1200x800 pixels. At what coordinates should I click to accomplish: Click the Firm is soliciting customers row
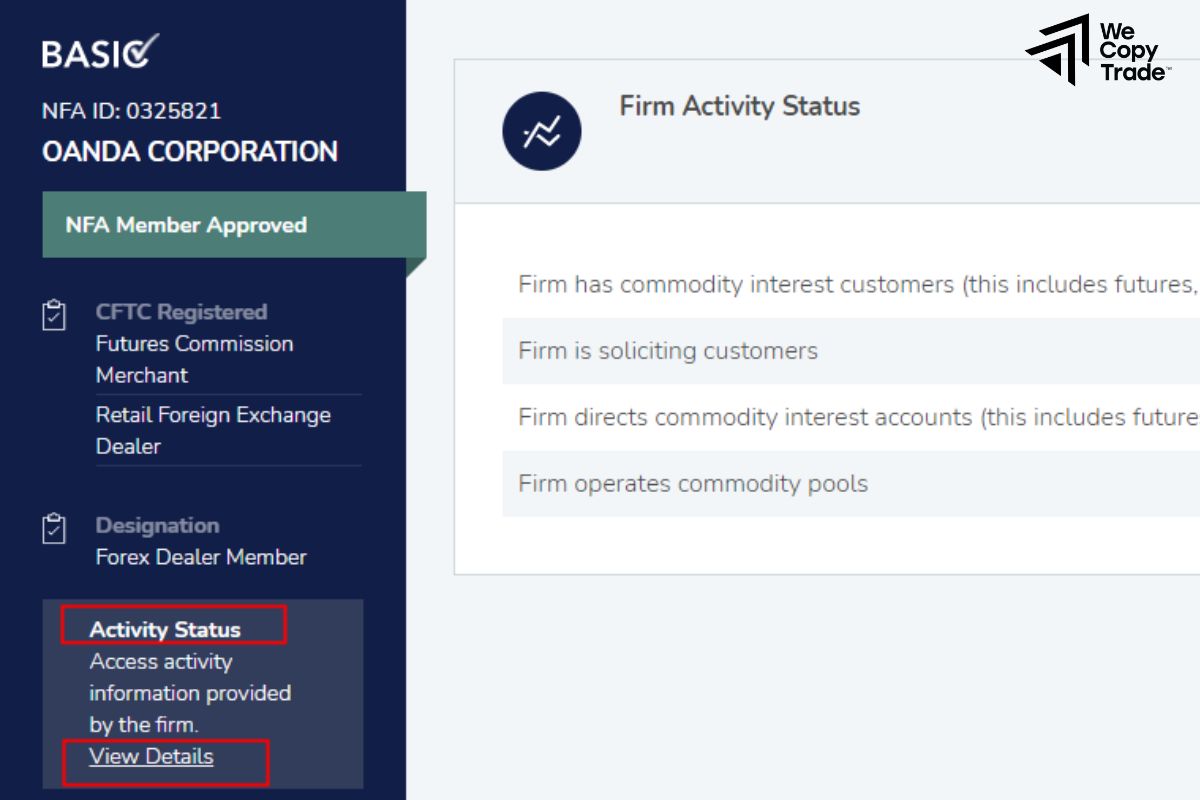pos(667,351)
